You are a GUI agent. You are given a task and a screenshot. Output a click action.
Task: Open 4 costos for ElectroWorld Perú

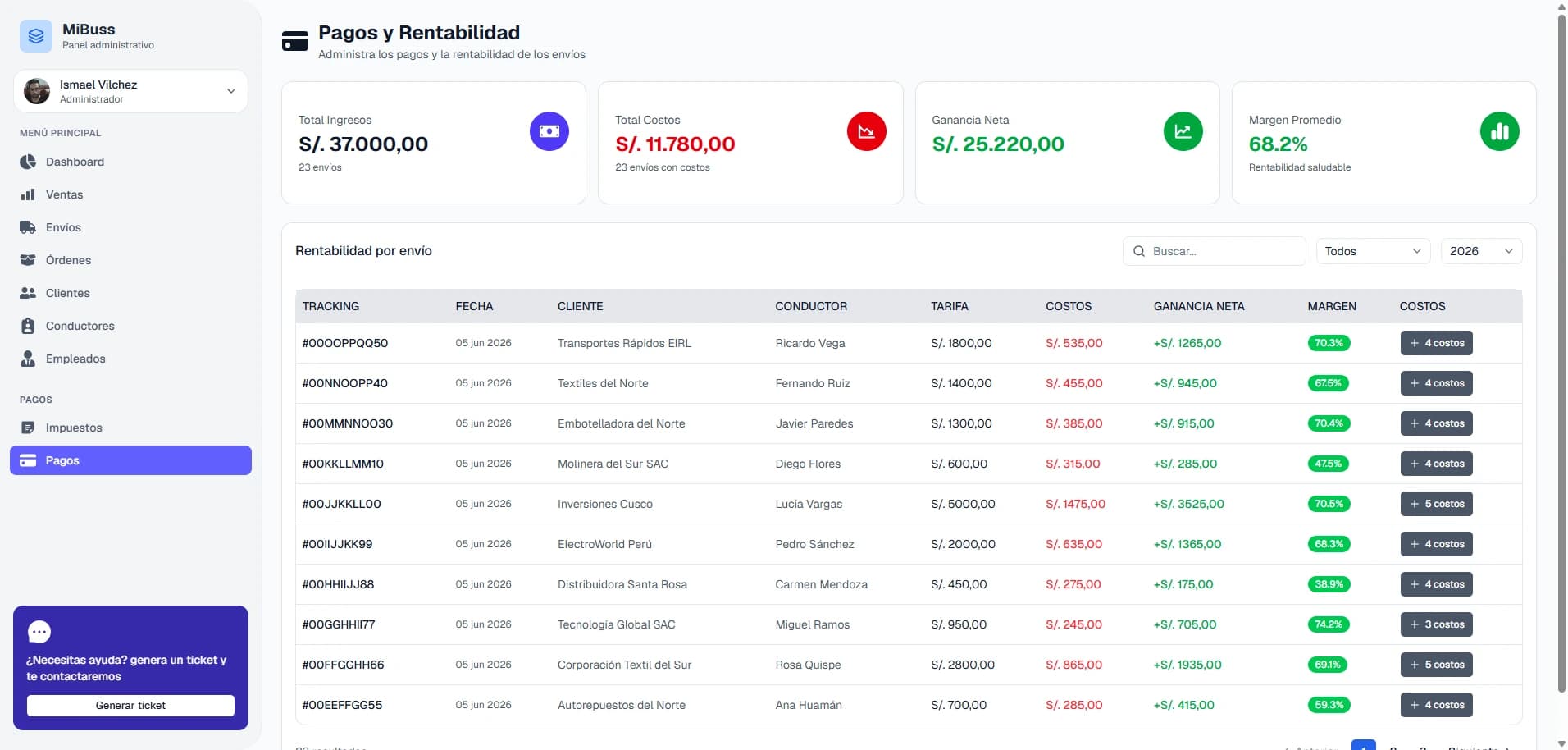click(x=1436, y=544)
